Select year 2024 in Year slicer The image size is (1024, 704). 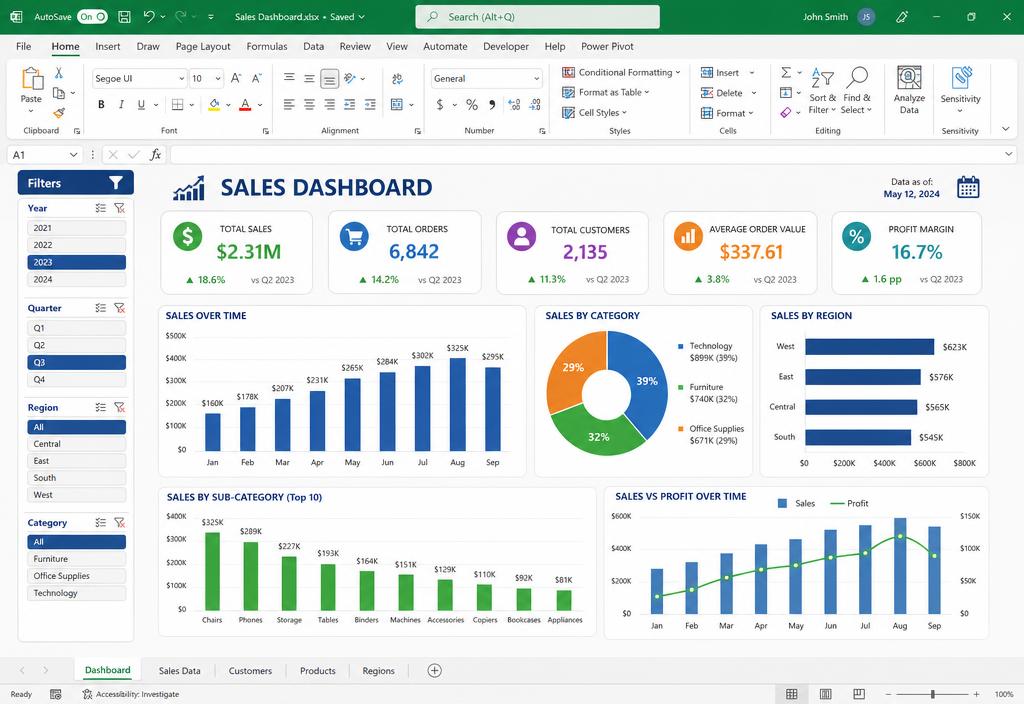pos(76,280)
